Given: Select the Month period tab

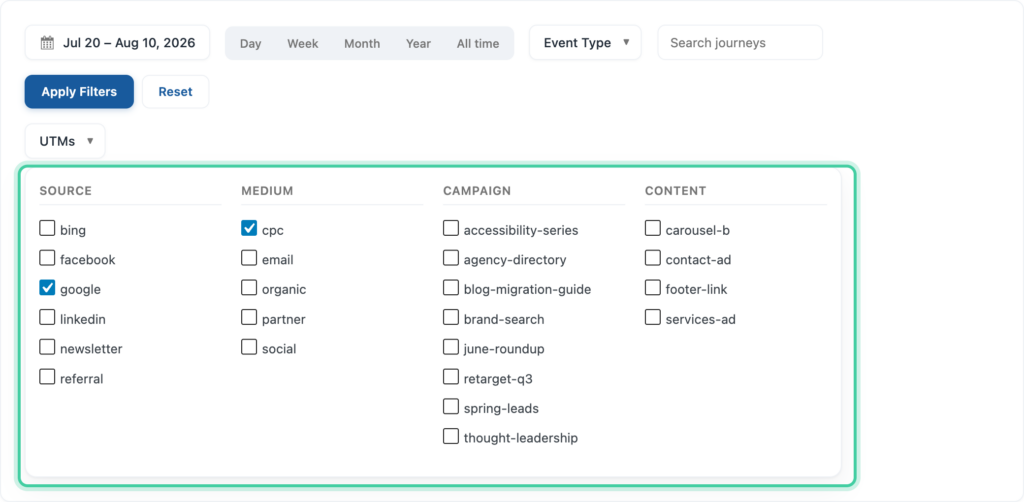Looking at the screenshot, I should click(362, 44).
